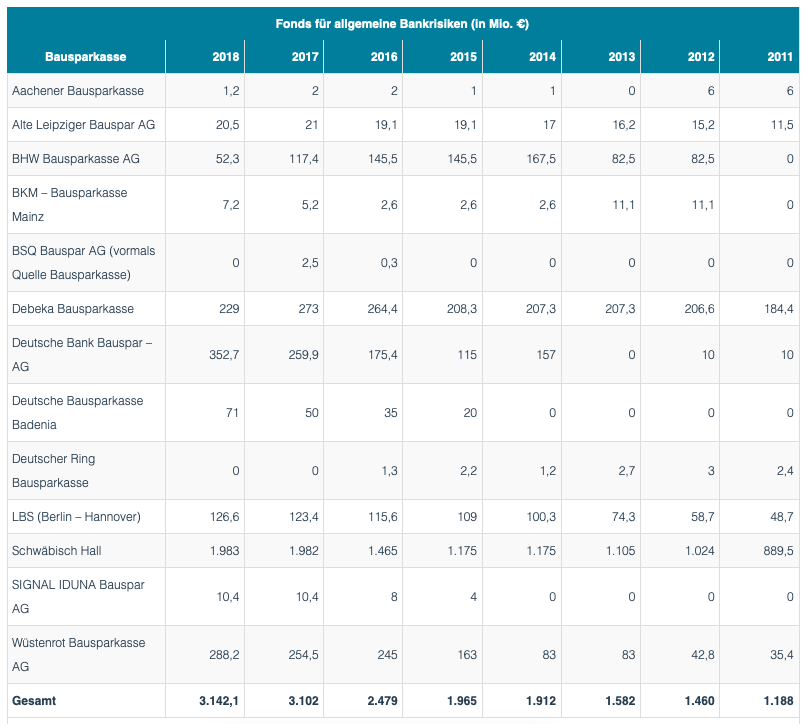
Task: Select the 2014 column header
Action: click(542, 57)
